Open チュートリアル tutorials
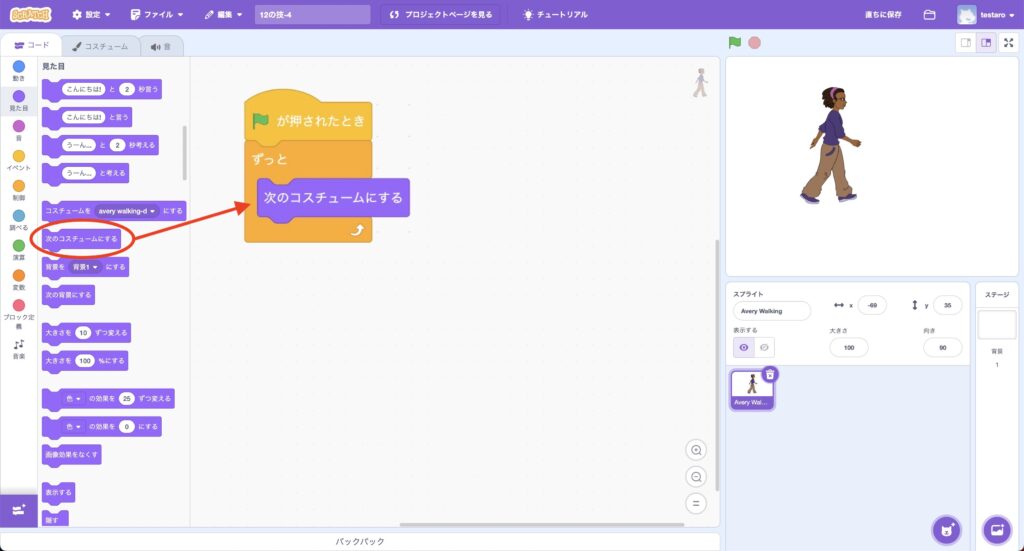The width and height of the screenshot is (1024, 551). click(x=555, y=14)
